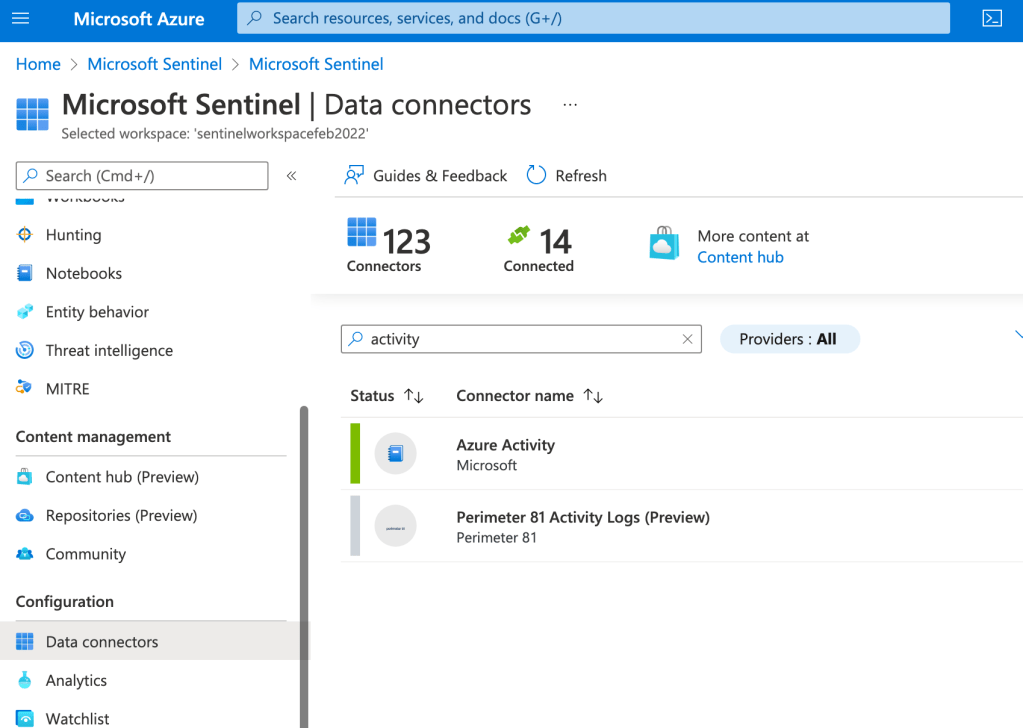Image resolution: width=1023 pixels, height=728 pixels.
Task: Click the Content hub link
Action: [740, 257]
